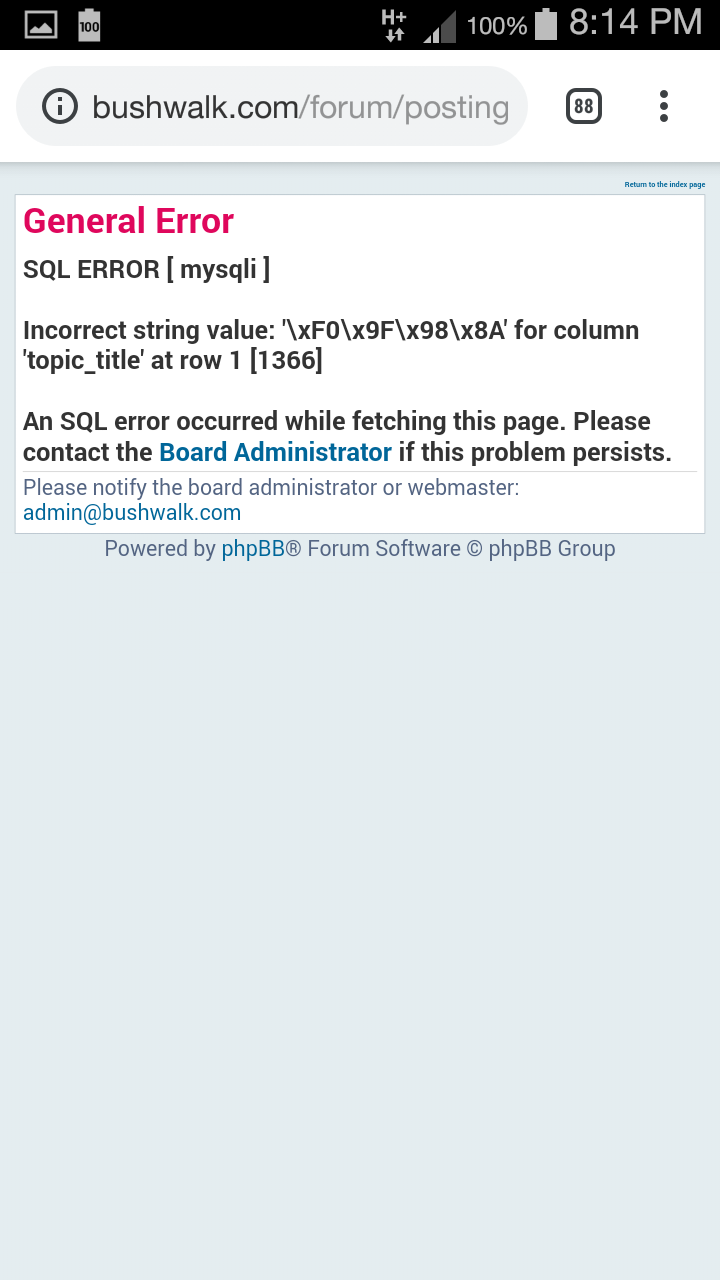Click the SQL ERROR [ mysqli ] line

point(146,269)
